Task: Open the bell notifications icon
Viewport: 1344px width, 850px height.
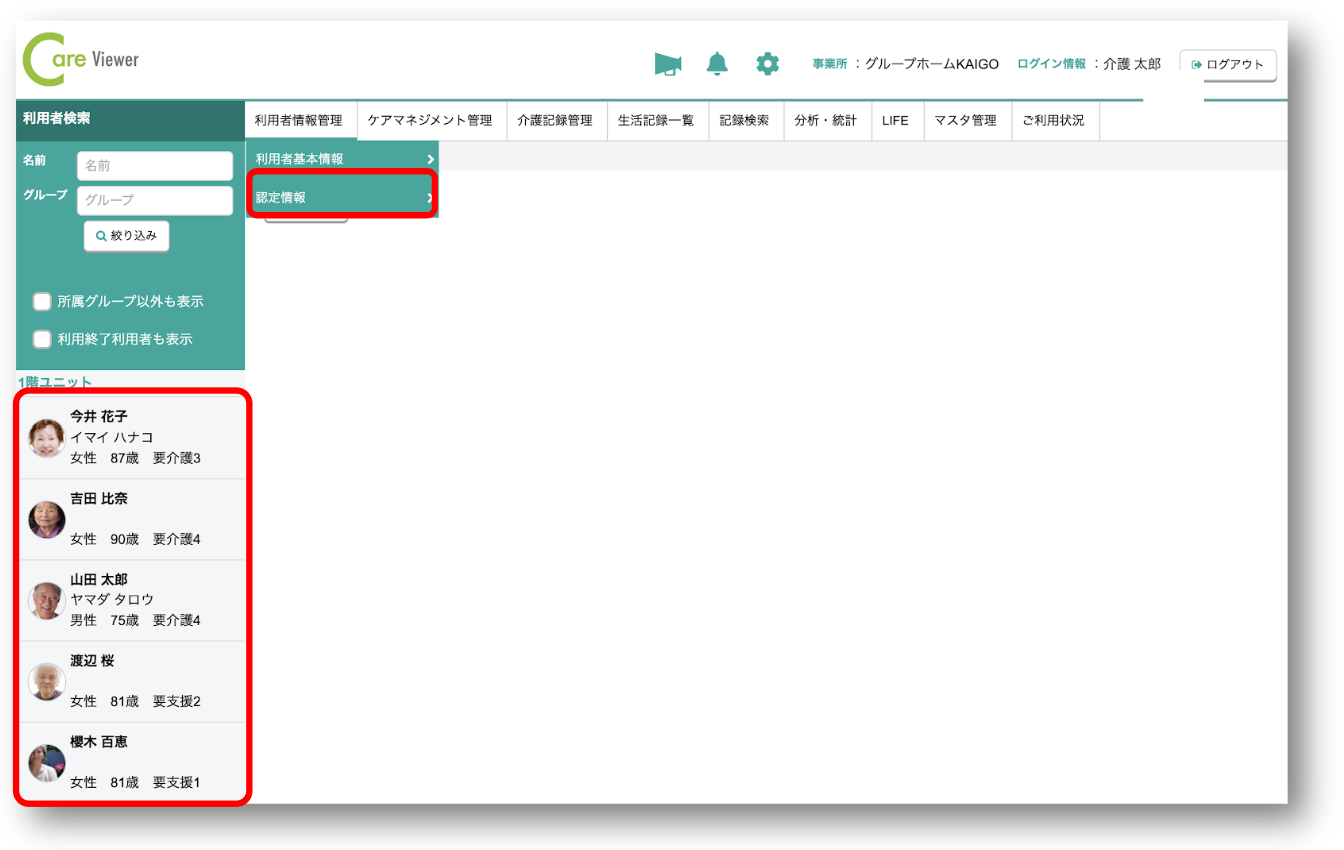Action: pos(717,64)
